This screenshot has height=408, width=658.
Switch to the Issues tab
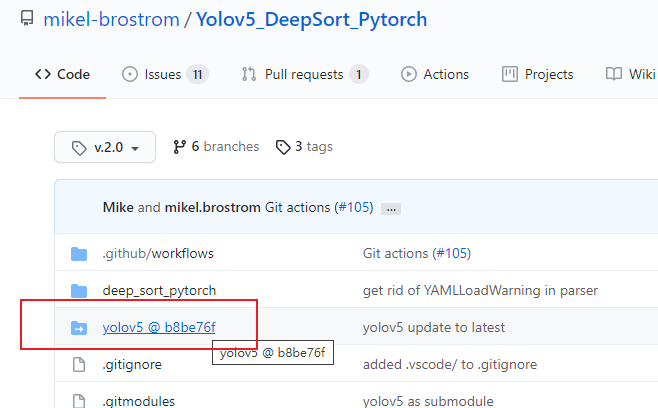click(x=164, y=74)
